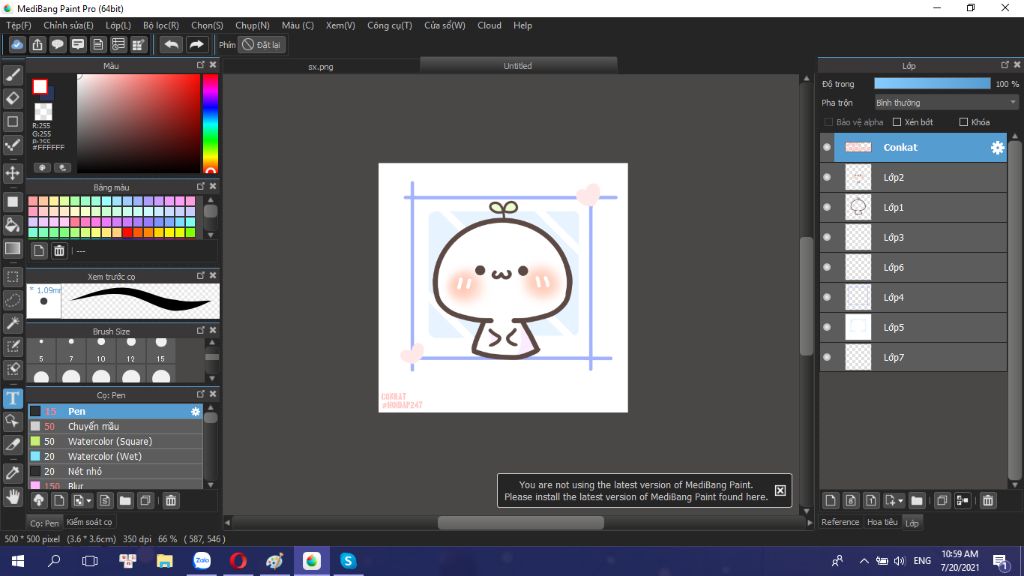Expand add-layer dropdown arrow in layer panel
The image size is (1024, 576).
click(901, 501)
